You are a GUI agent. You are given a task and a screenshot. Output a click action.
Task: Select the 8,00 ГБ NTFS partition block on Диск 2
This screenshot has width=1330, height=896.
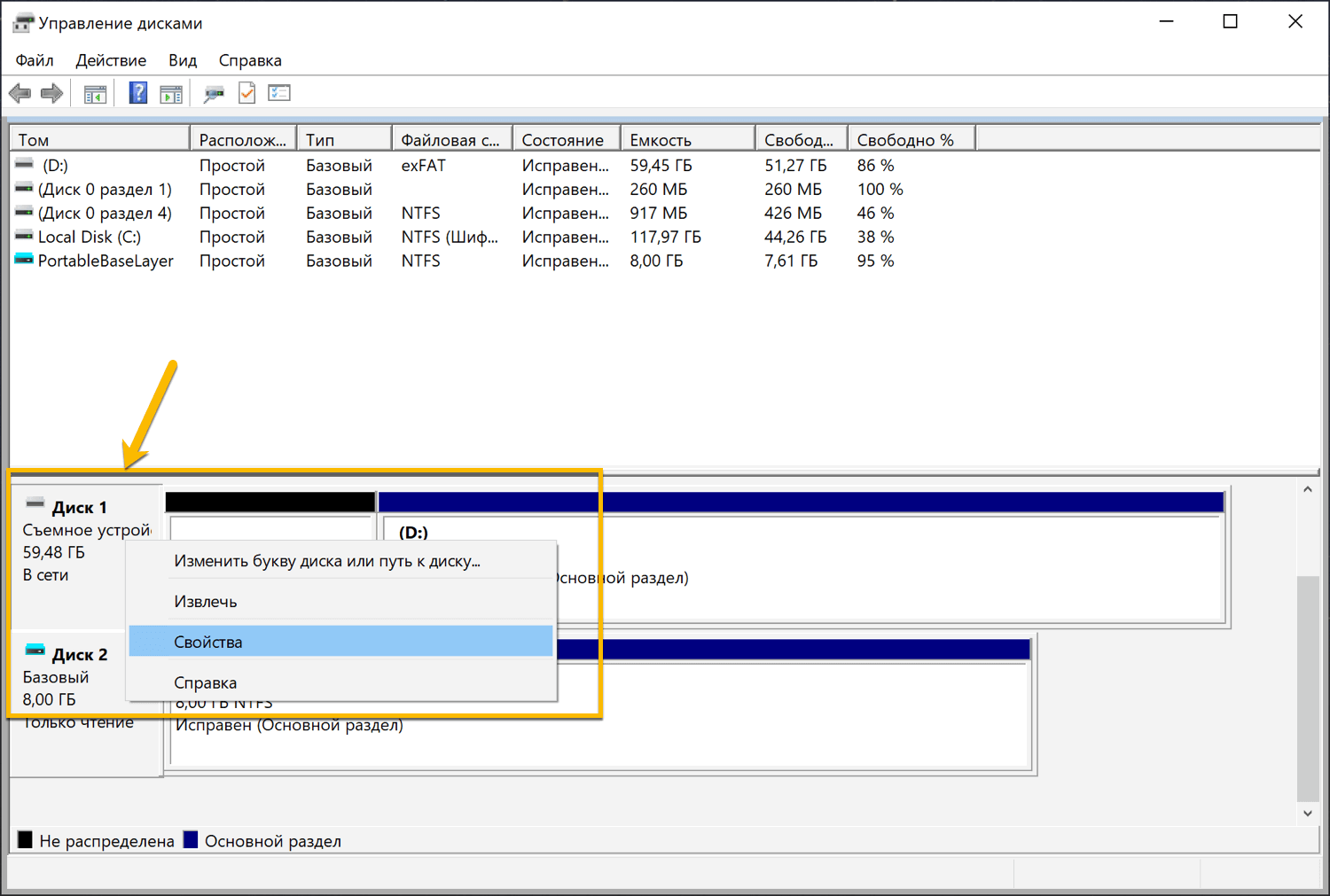tap(598, 704)
